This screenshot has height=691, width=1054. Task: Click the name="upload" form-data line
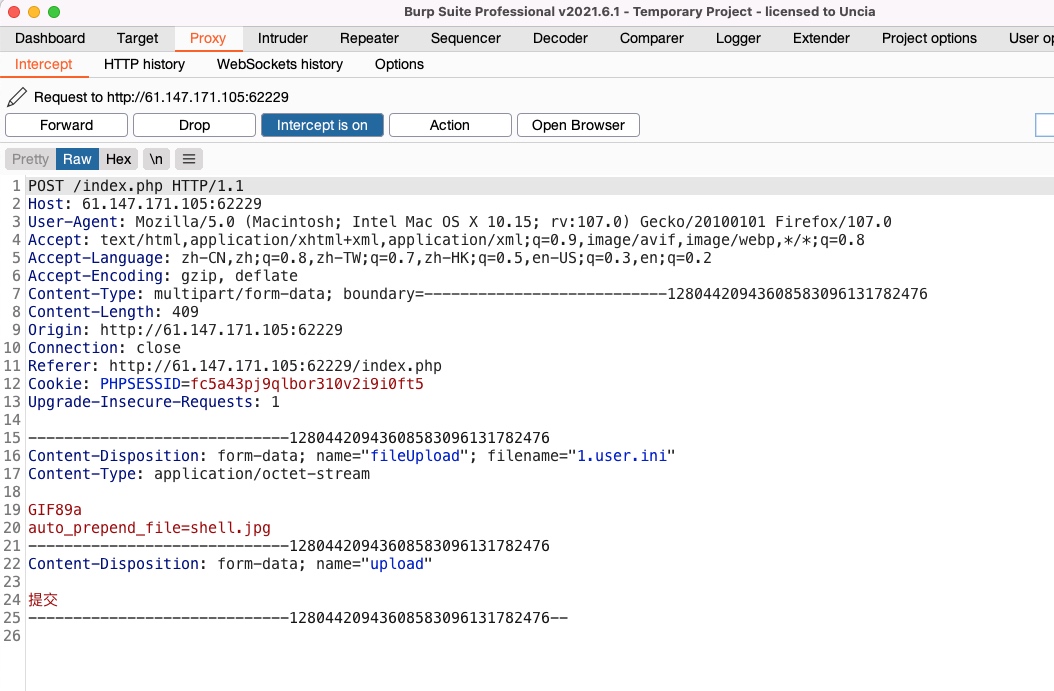[x=230, y=564]
